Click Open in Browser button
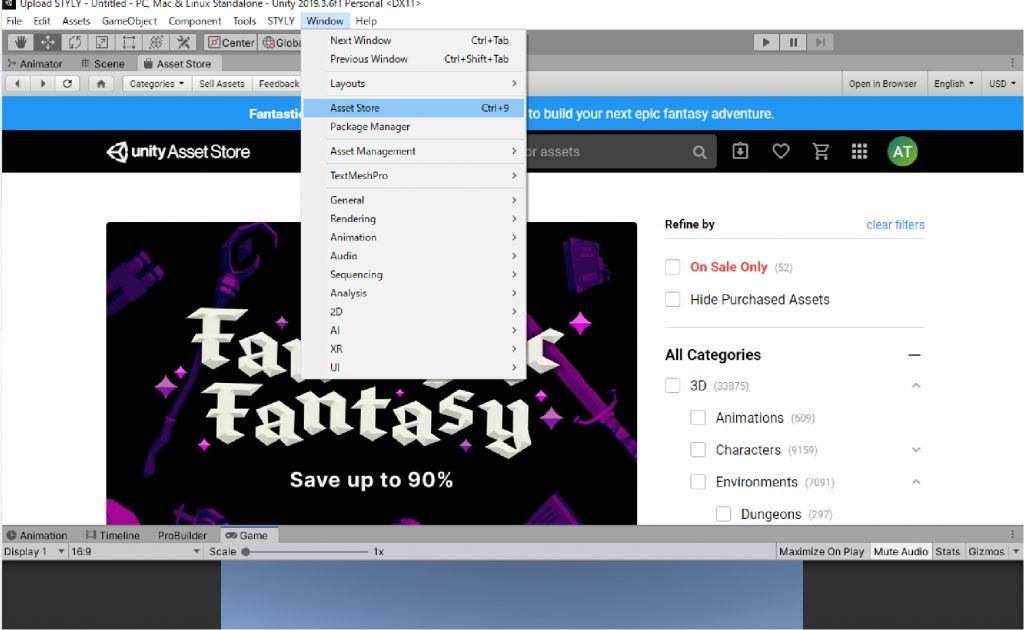The height and width of the screenshot is (630, 1024). pos(882,84)
